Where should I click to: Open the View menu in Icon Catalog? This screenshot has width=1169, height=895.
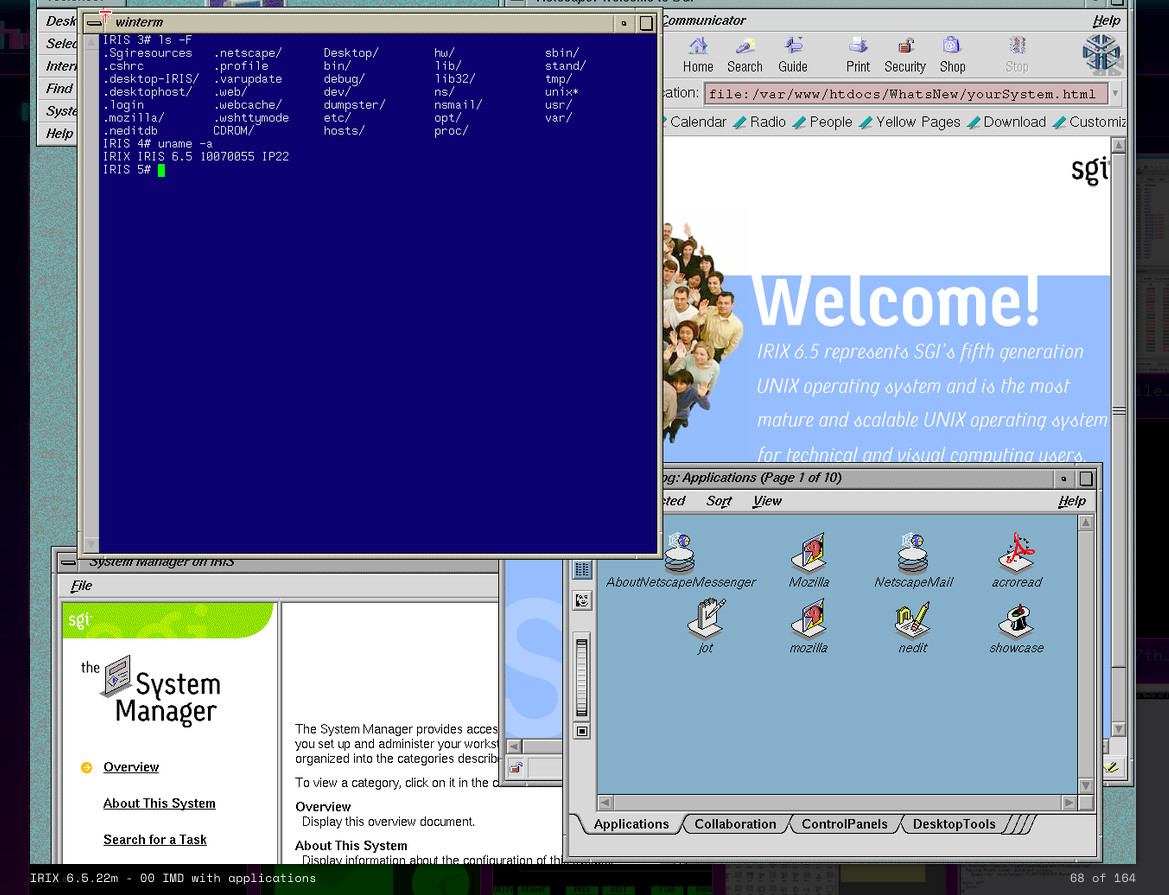coord(766,501)
